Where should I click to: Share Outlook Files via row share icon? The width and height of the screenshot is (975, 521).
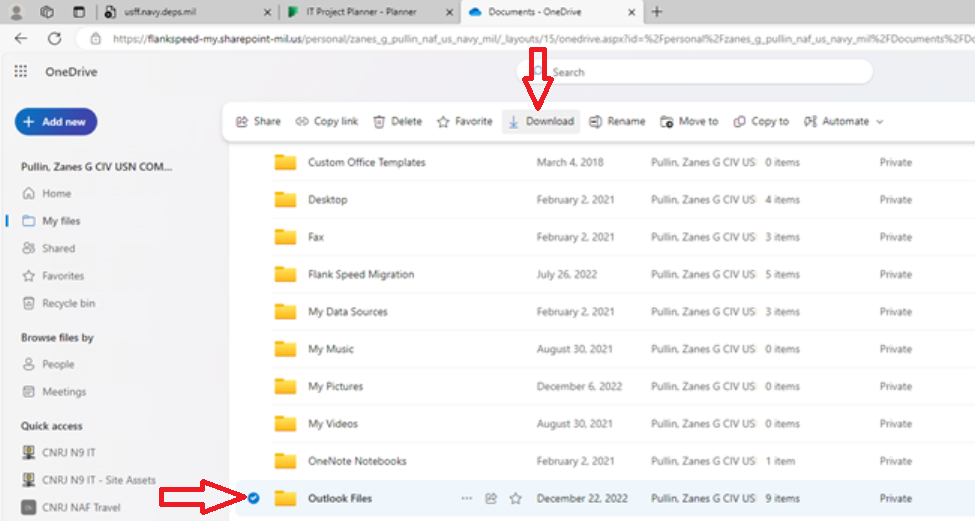click(491, 498)
